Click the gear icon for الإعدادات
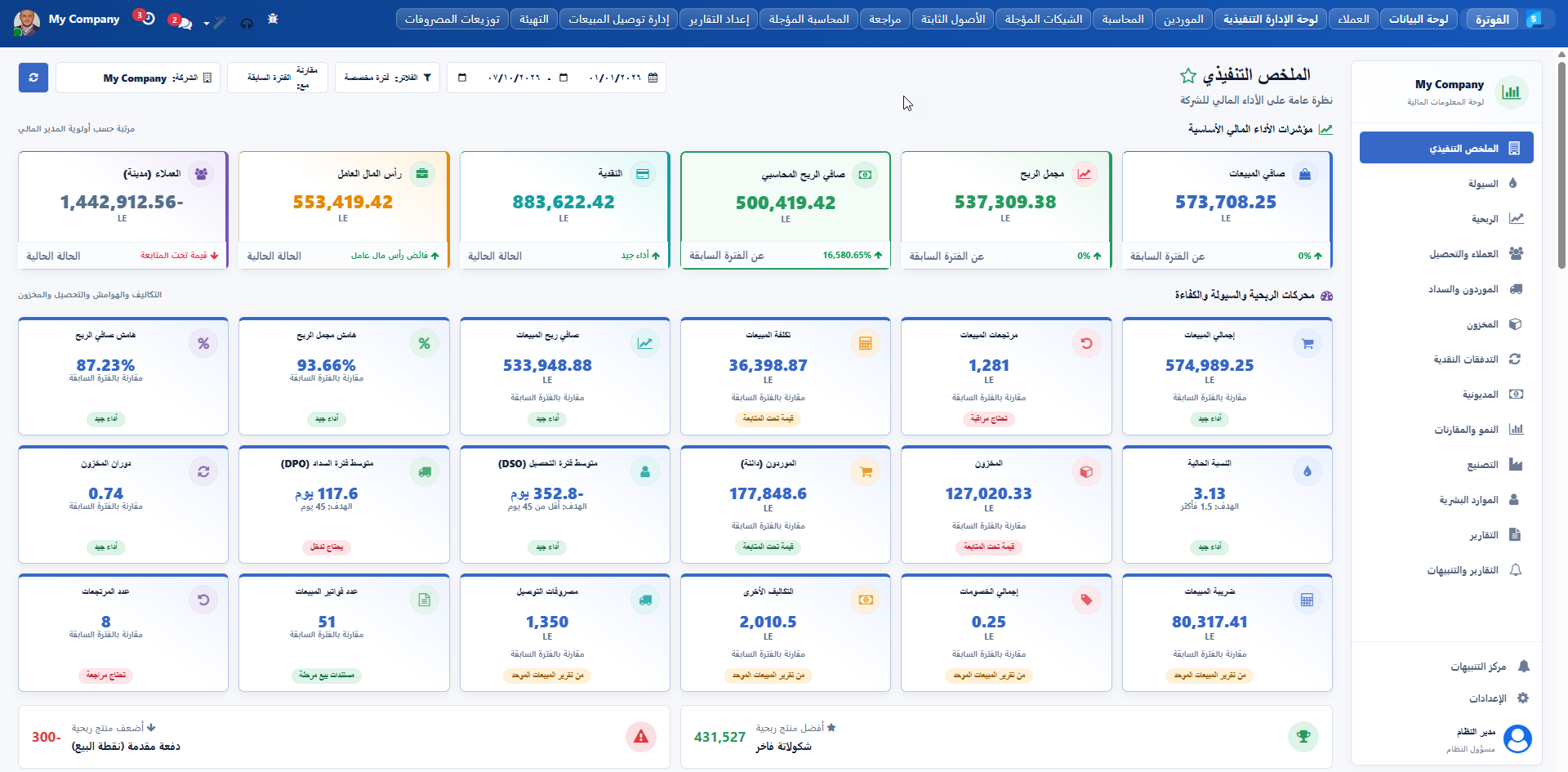The height and width of the screenshot is (772, 1568). tap(1523, 698)
